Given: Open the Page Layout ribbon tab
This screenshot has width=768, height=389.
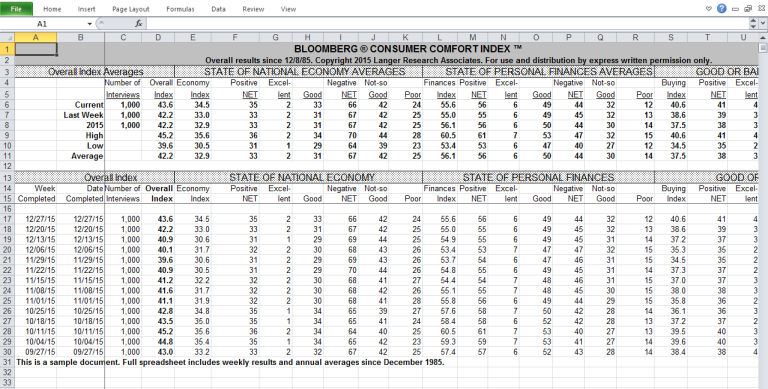Looking at the screenshot, I should pos(131,9).
